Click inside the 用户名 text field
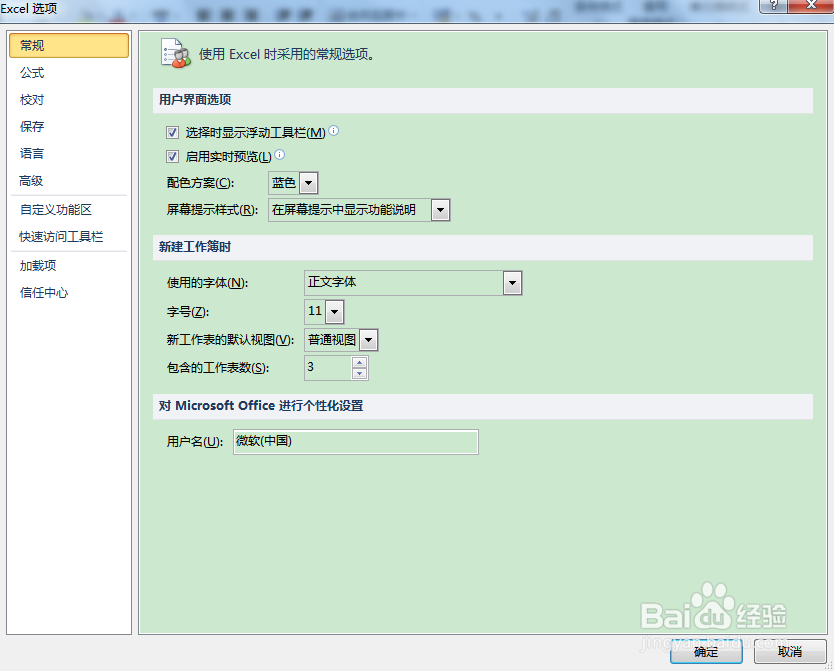834x671 pixels. click(x=355, y=441)
